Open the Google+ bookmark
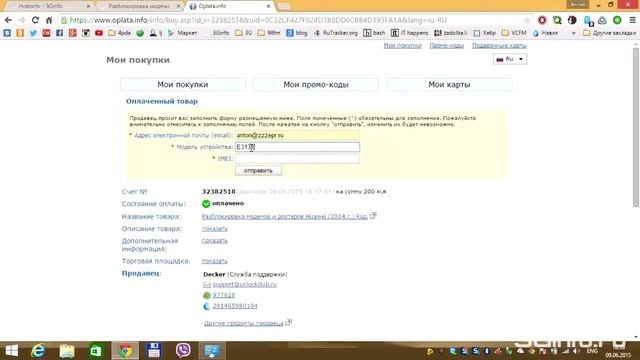The image size is (640, 360). (73, 33)
